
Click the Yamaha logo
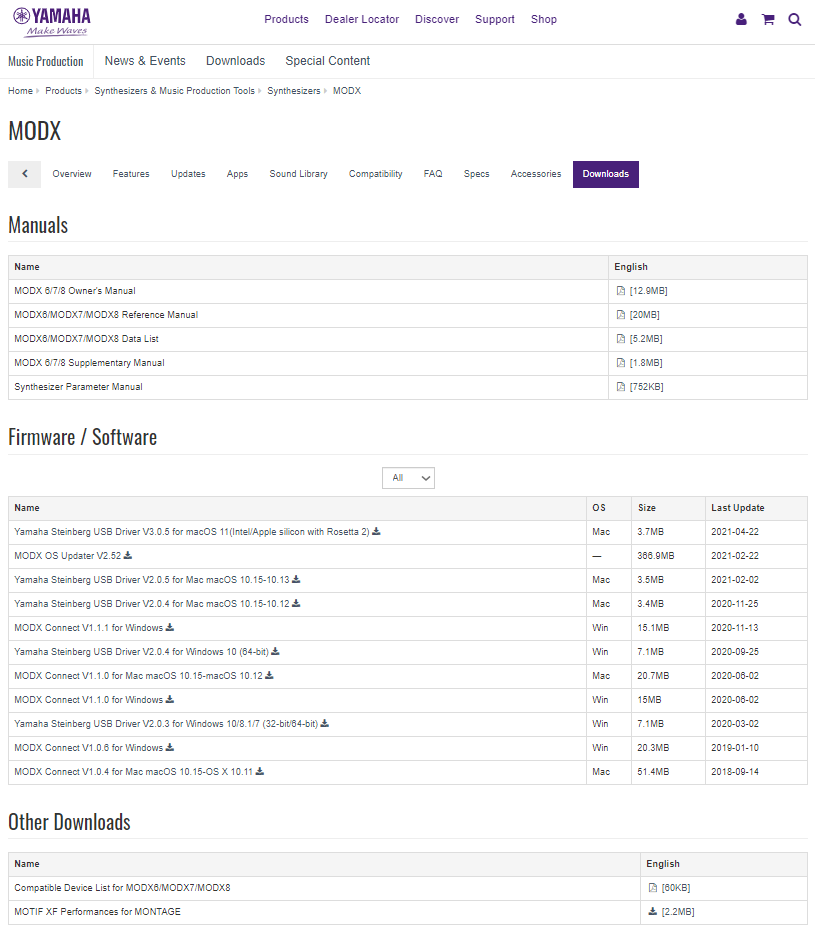(x=52, y=20)
